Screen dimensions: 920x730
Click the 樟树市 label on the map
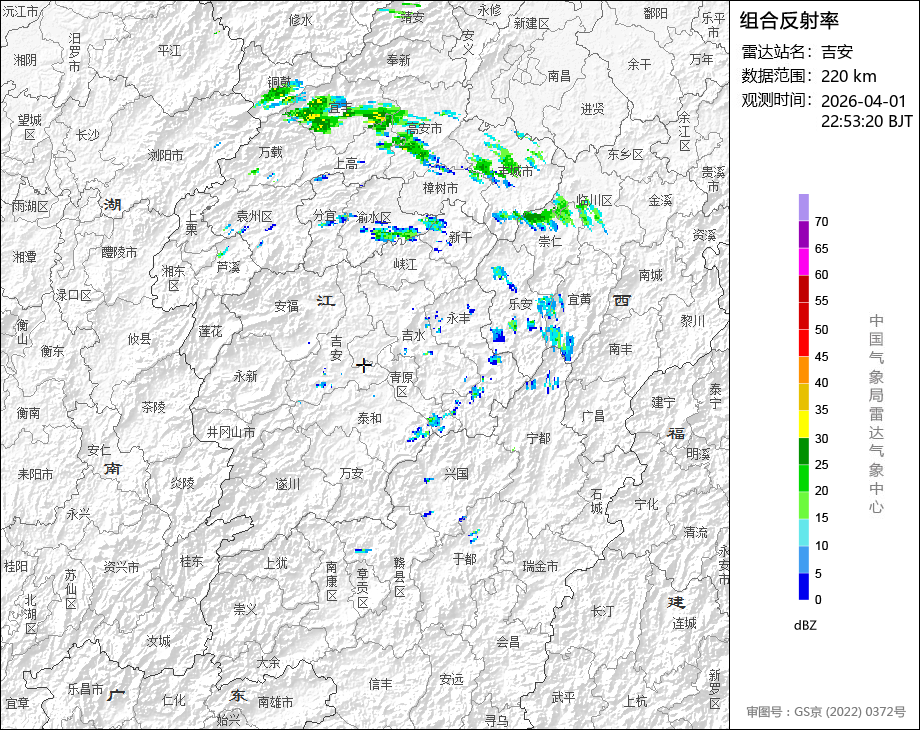(x=441, y=188)
